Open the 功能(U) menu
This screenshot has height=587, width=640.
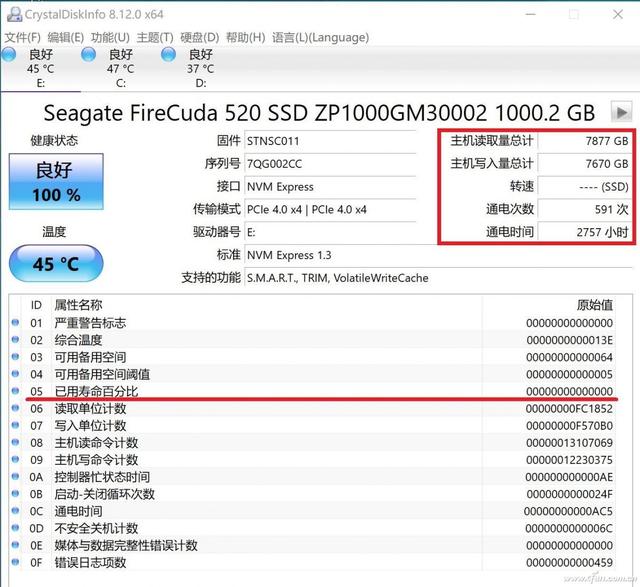pyautogui.click(x=110, y=38)
